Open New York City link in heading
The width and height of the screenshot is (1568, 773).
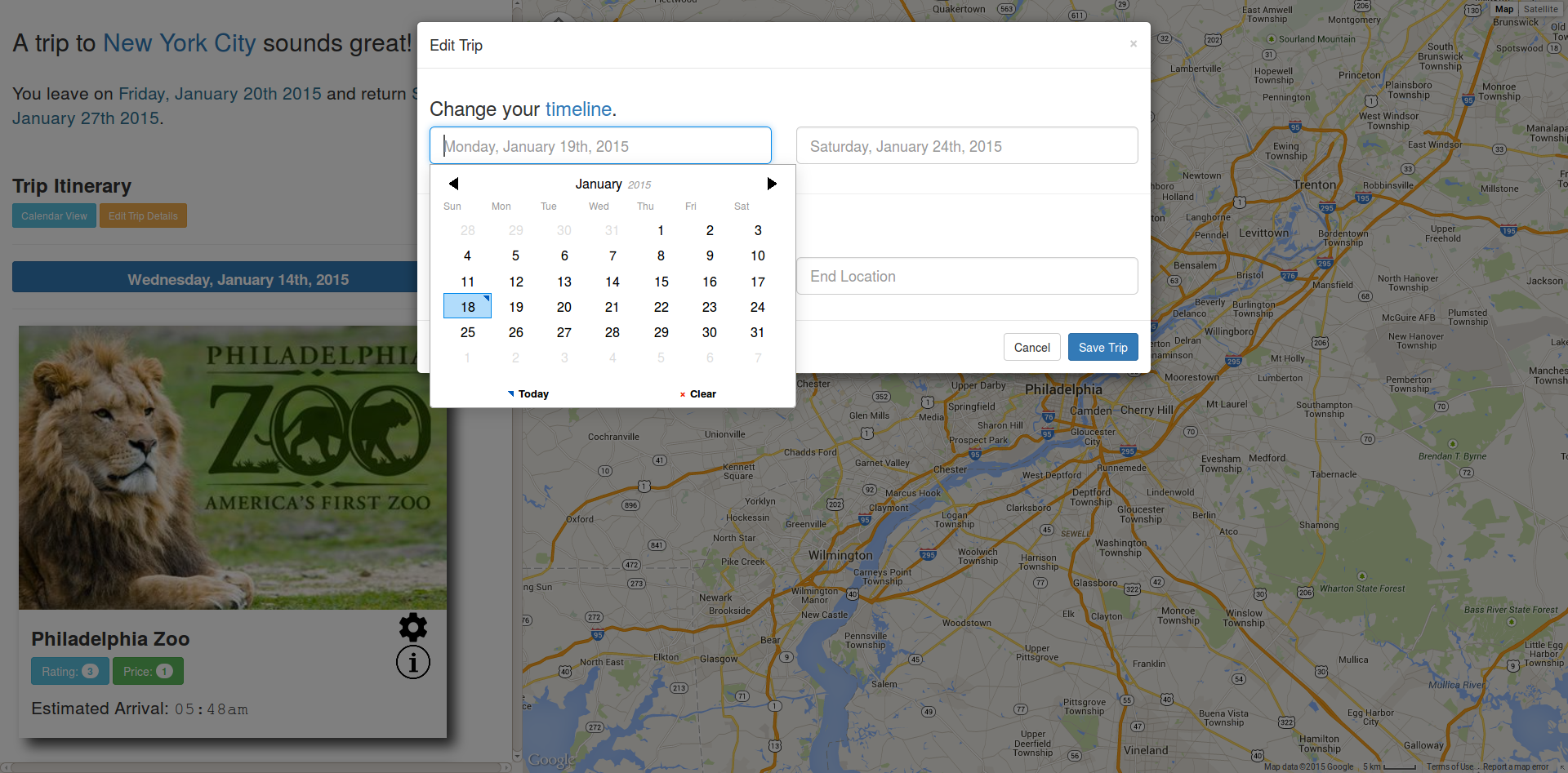coord(180,42)
